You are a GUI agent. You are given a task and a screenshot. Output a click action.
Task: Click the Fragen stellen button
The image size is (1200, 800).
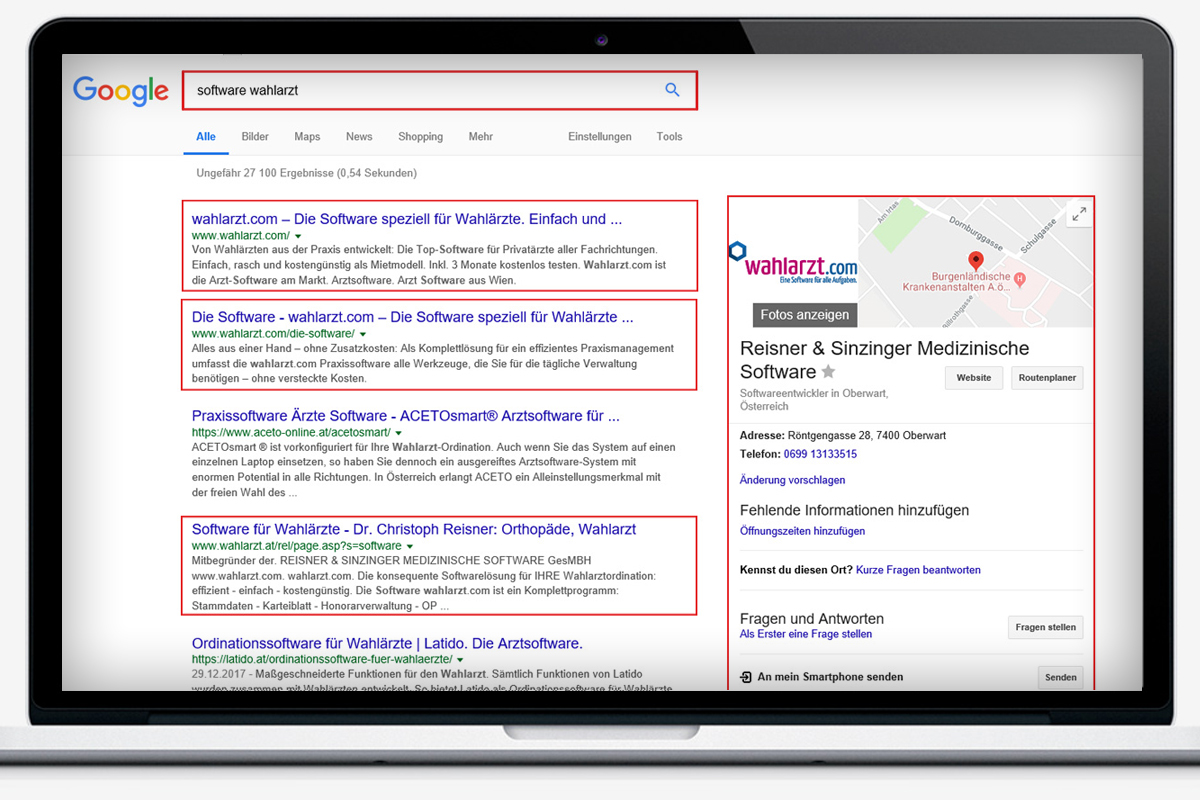(x=1046, y=628)
